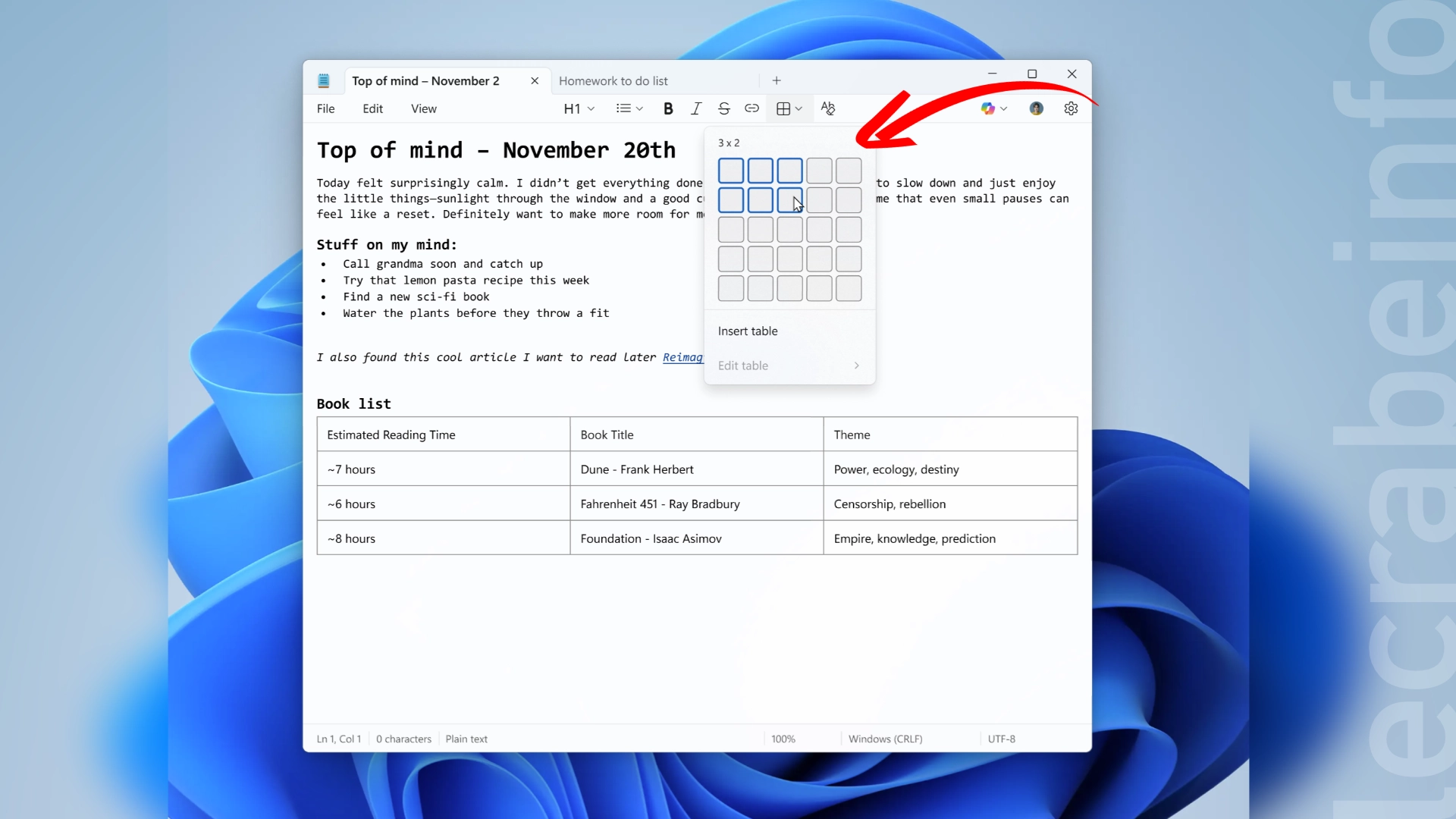The image size is (1456, 819).
Task: Open the Copilot menu
Action: tap(993, 108)
